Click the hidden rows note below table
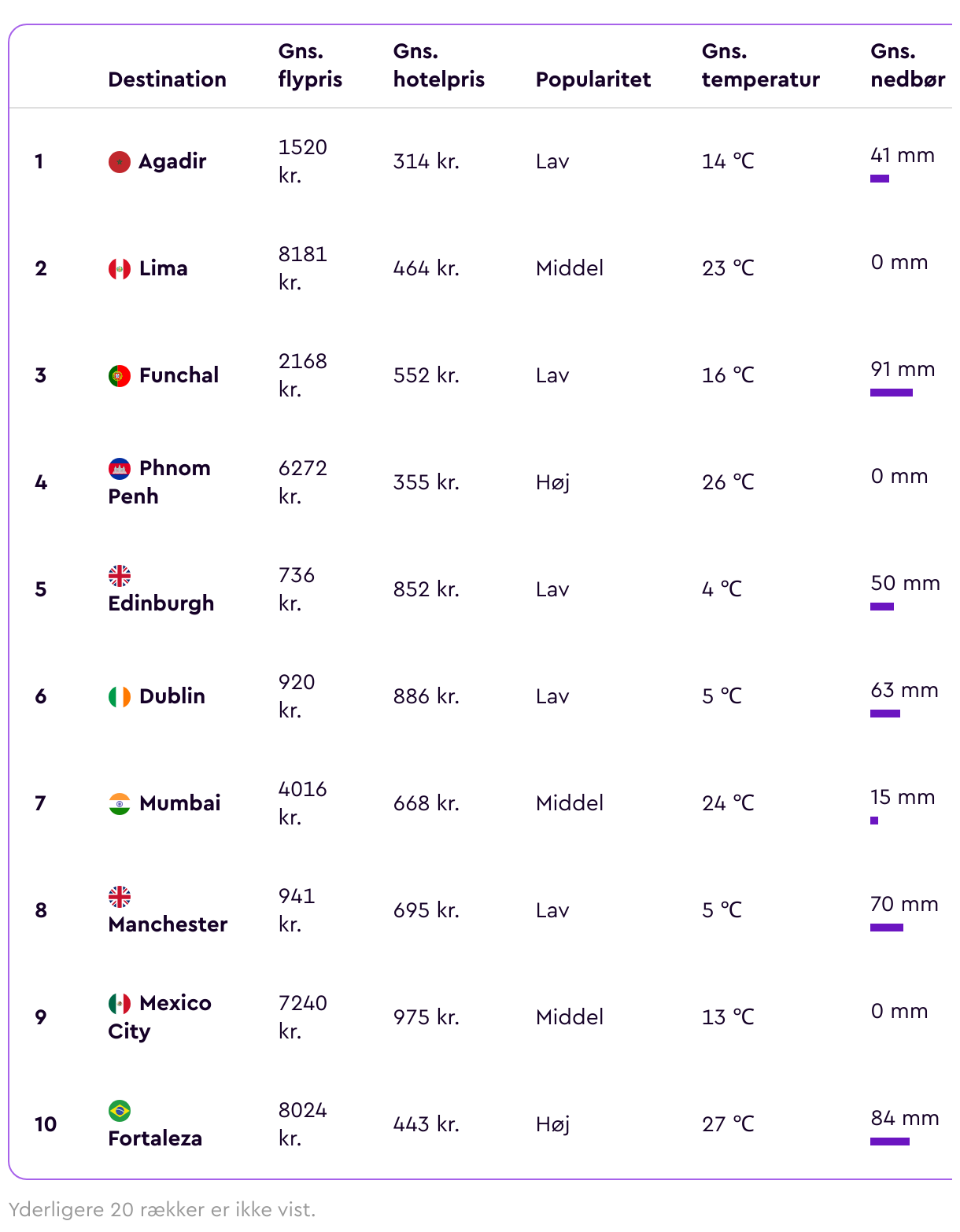This screenshot has width=960, height=1232. coord(162,1209)
